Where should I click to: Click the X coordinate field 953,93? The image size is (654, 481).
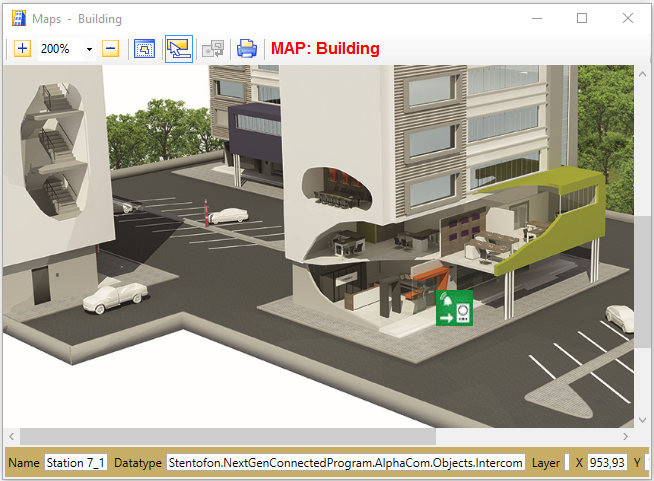click(x=607, y=463)
